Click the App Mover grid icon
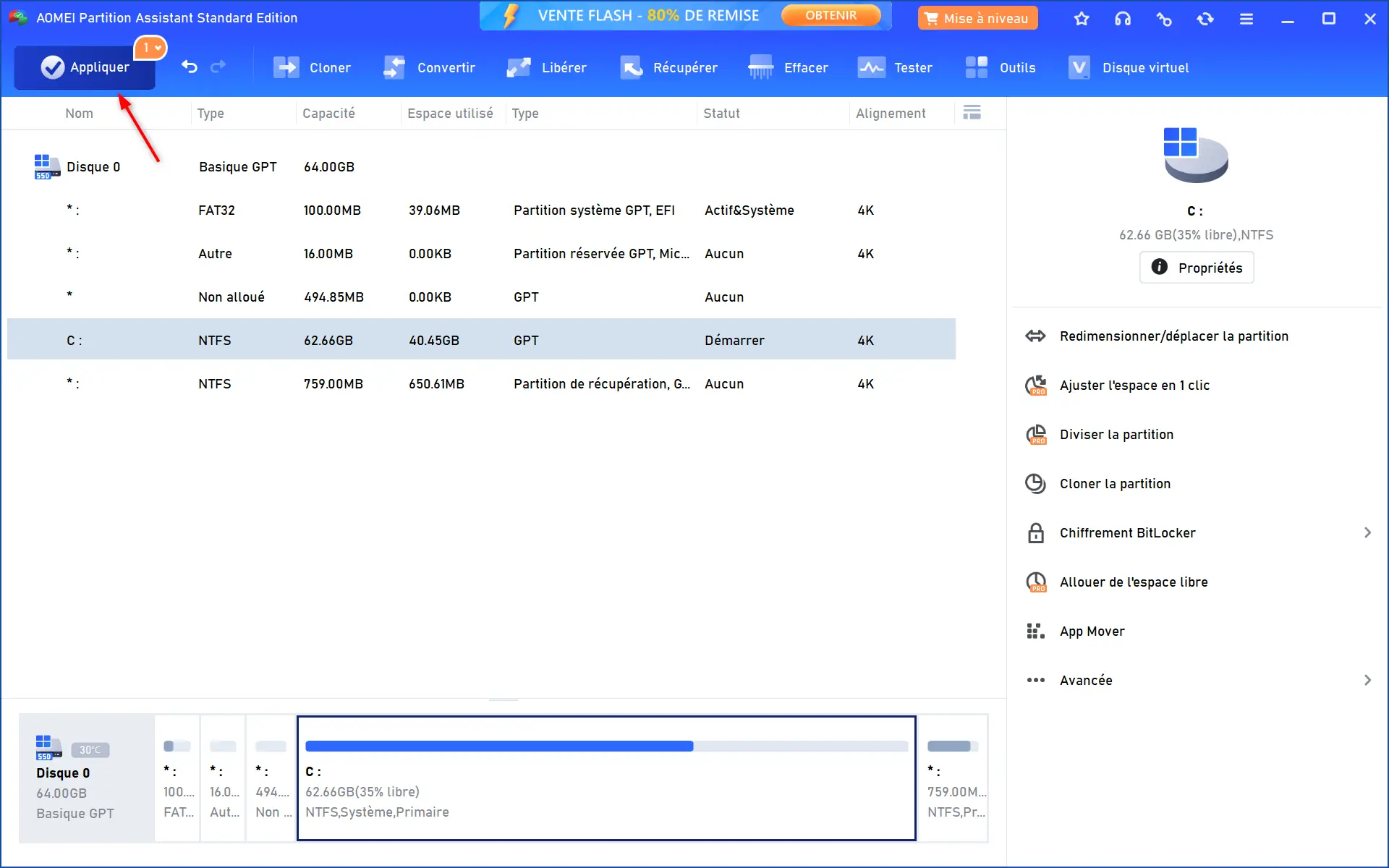The image size is (1389, 868). [x=1035, y=631]
